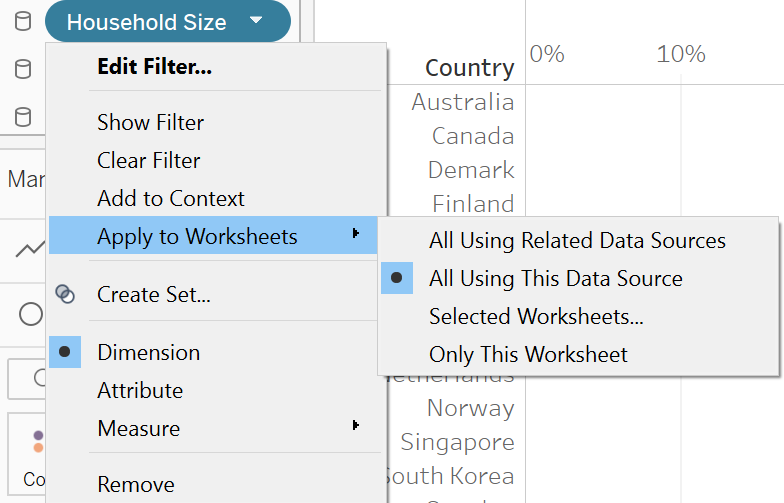Choose All Using Related Data Sources
The height and width of the screenshot is (503, 784).
click(577, 241)
